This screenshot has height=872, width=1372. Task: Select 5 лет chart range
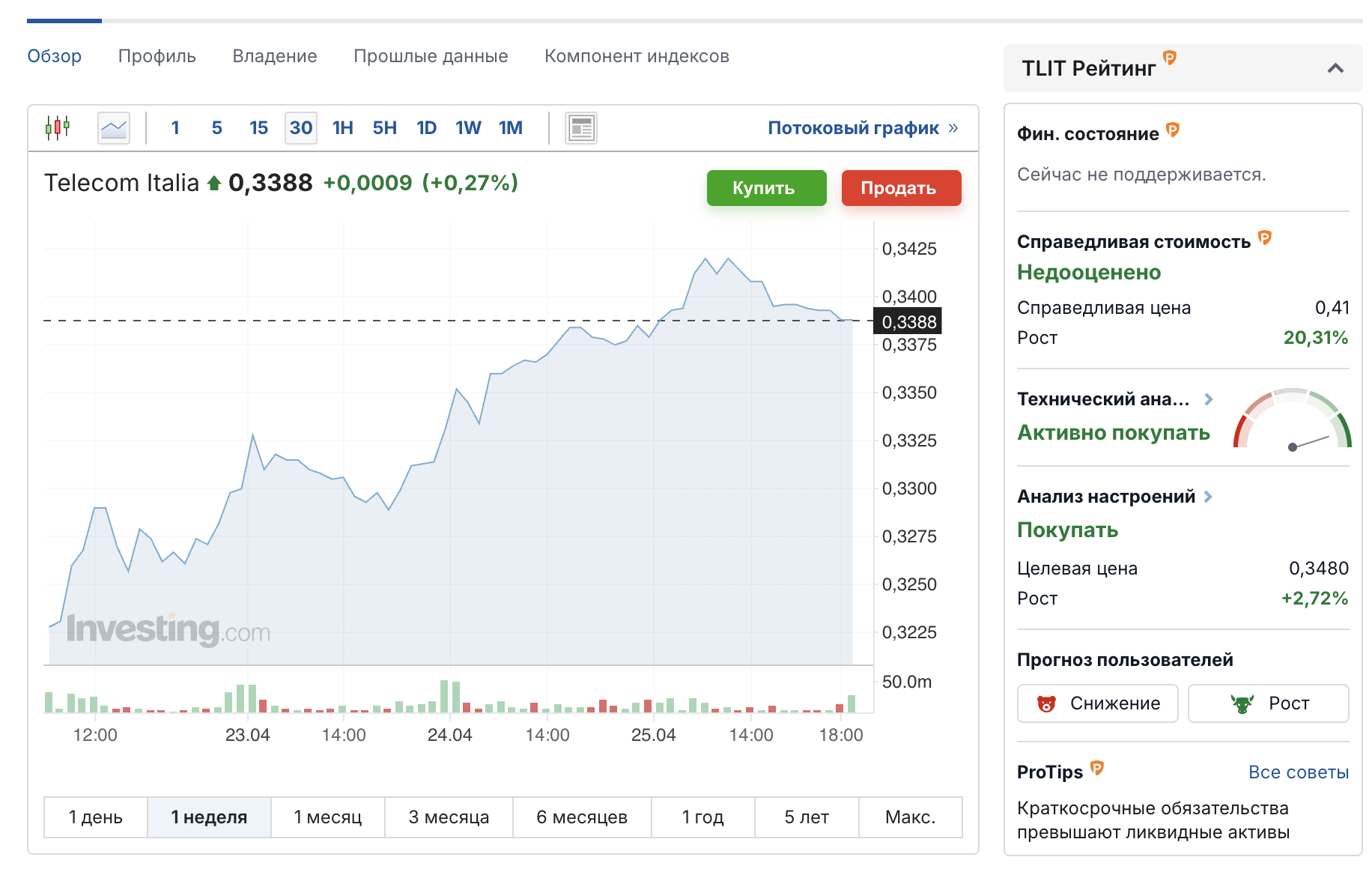click(x=807, y=817)
